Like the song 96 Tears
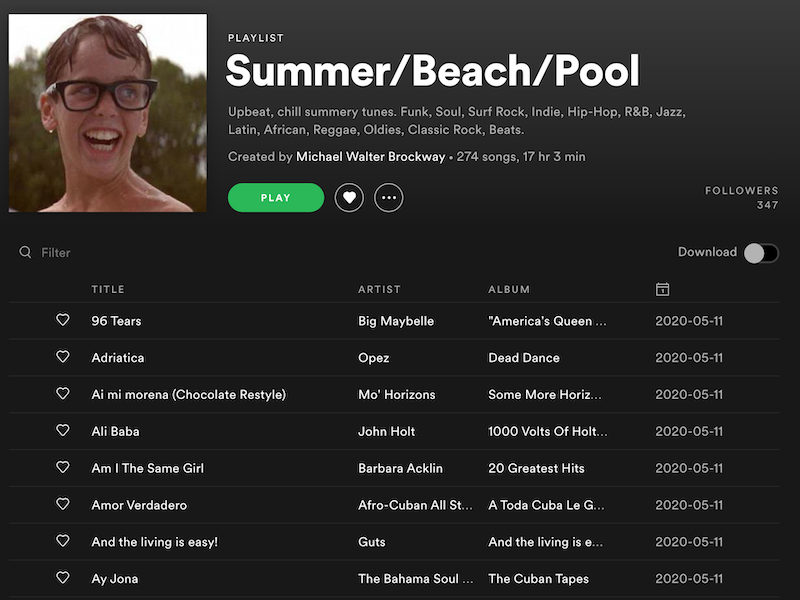The image size is (800, 600). point(63,320)
